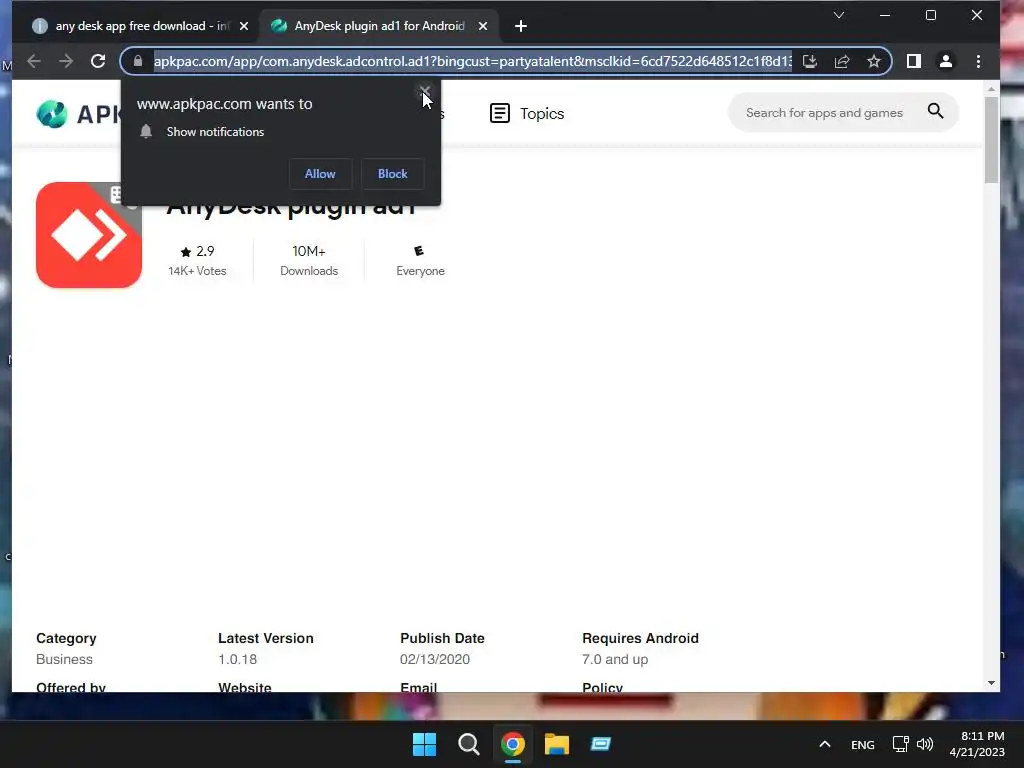
Task: Click the URL in the address bar
Action: tap(473, 61)
